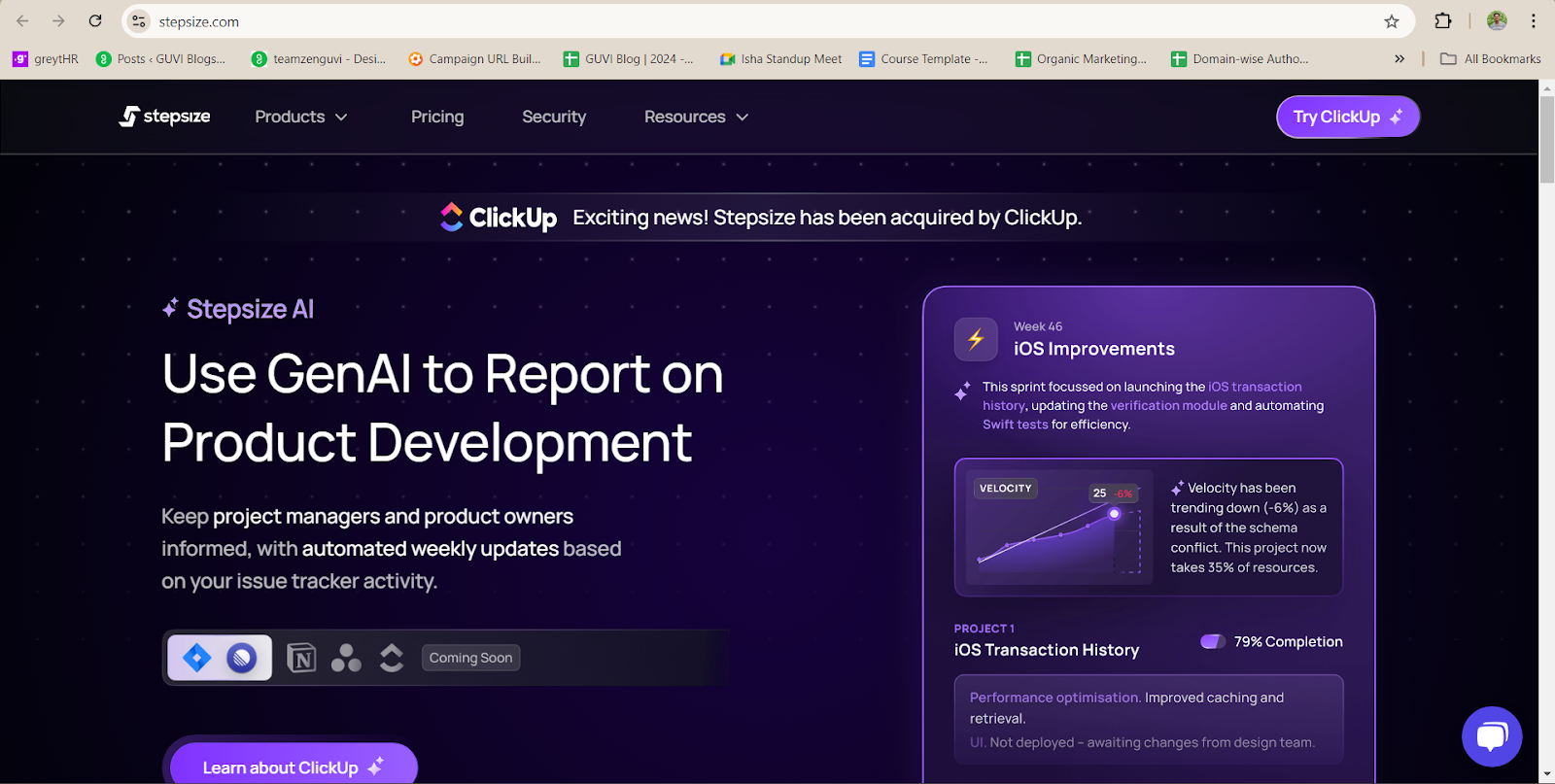Show more bookmarks chevron
The width and height of the screenshot is (1555, 784).
point(1399,59)
